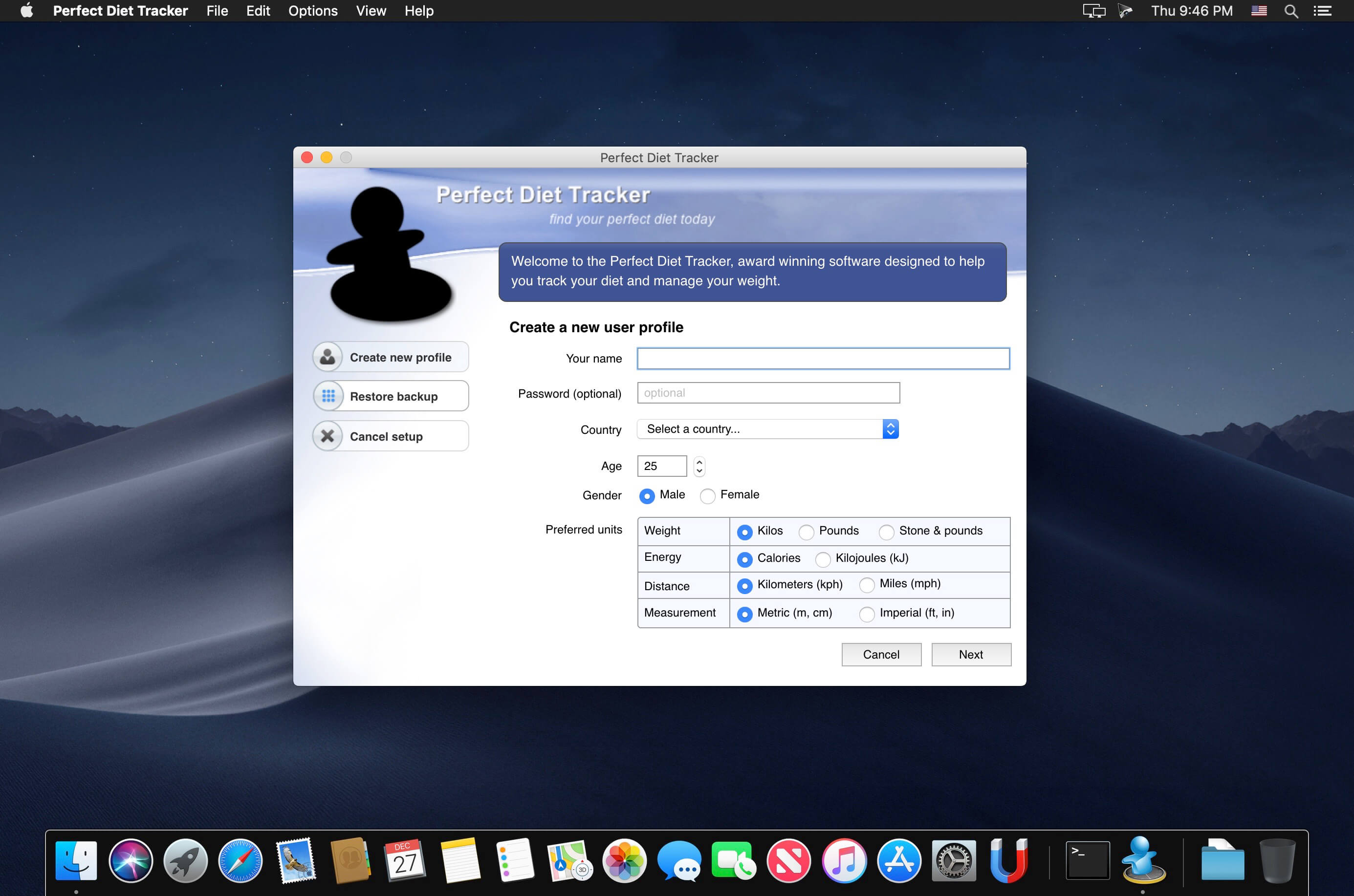This screenshot has height=896, width=1354.
Task: Select Miles (mph) distance unit
Action: click(x=867, y=585)
